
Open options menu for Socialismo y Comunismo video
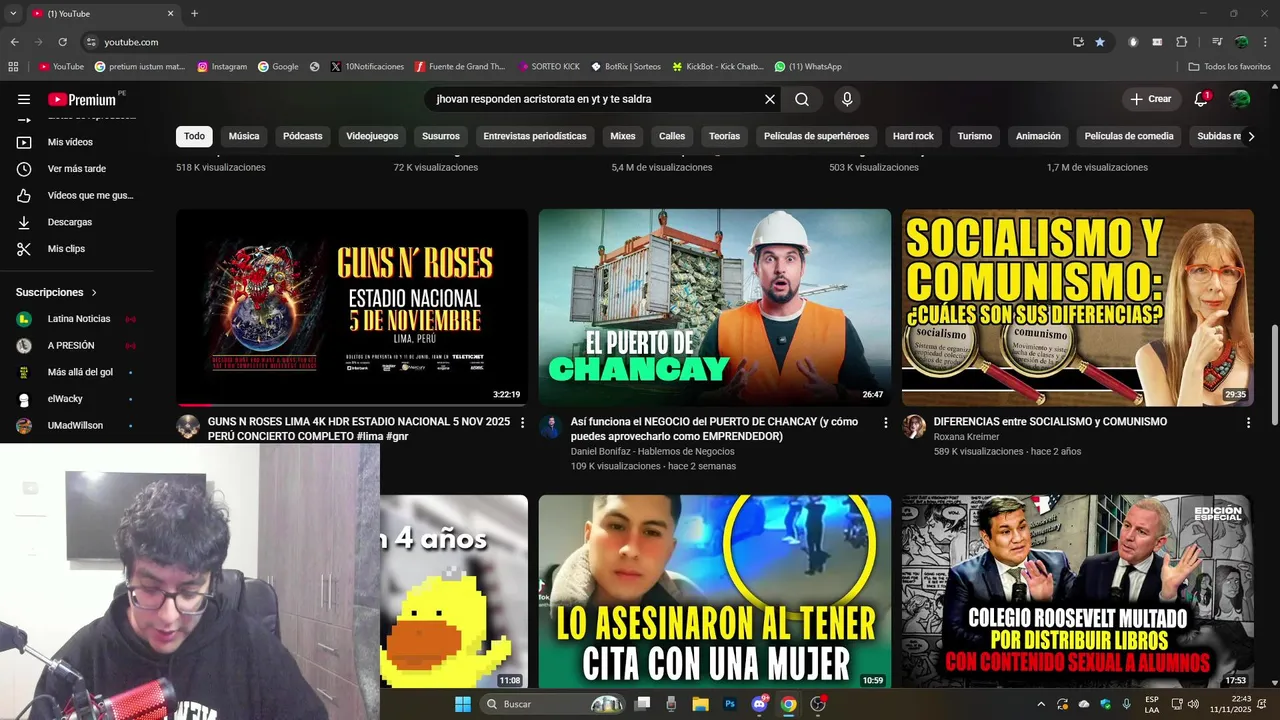coord(1248,423)
